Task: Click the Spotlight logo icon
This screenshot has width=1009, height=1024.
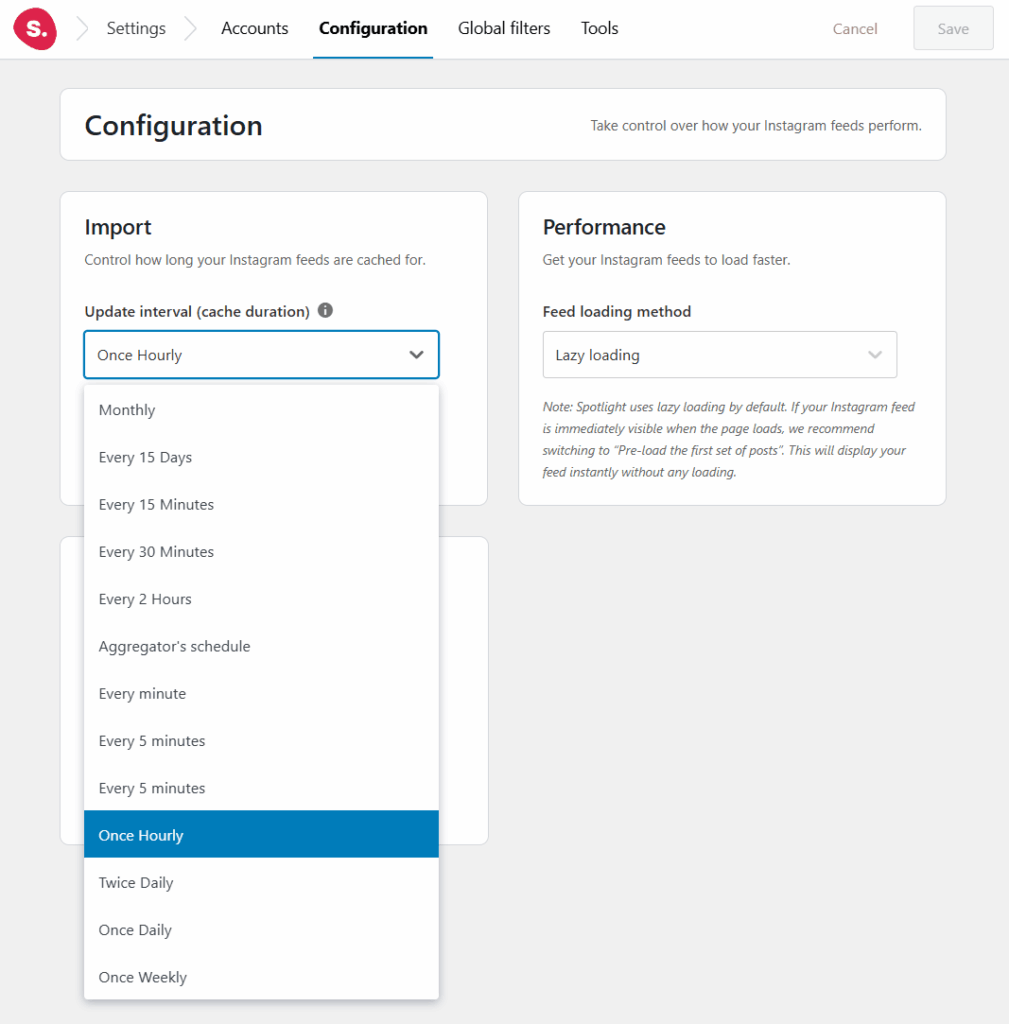Action: tap(35, 29)
